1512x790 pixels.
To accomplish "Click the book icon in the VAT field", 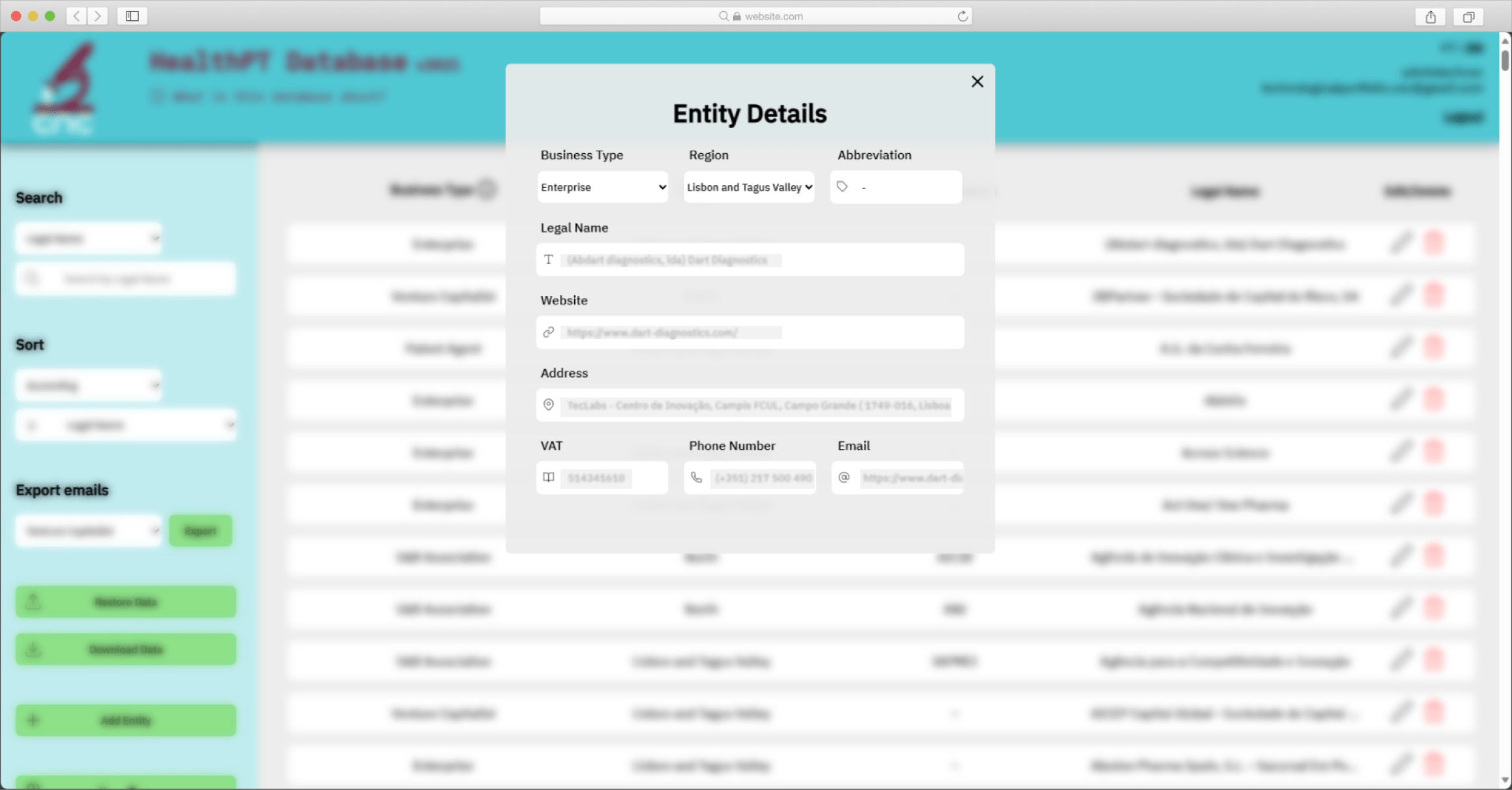I will (549, 478).
